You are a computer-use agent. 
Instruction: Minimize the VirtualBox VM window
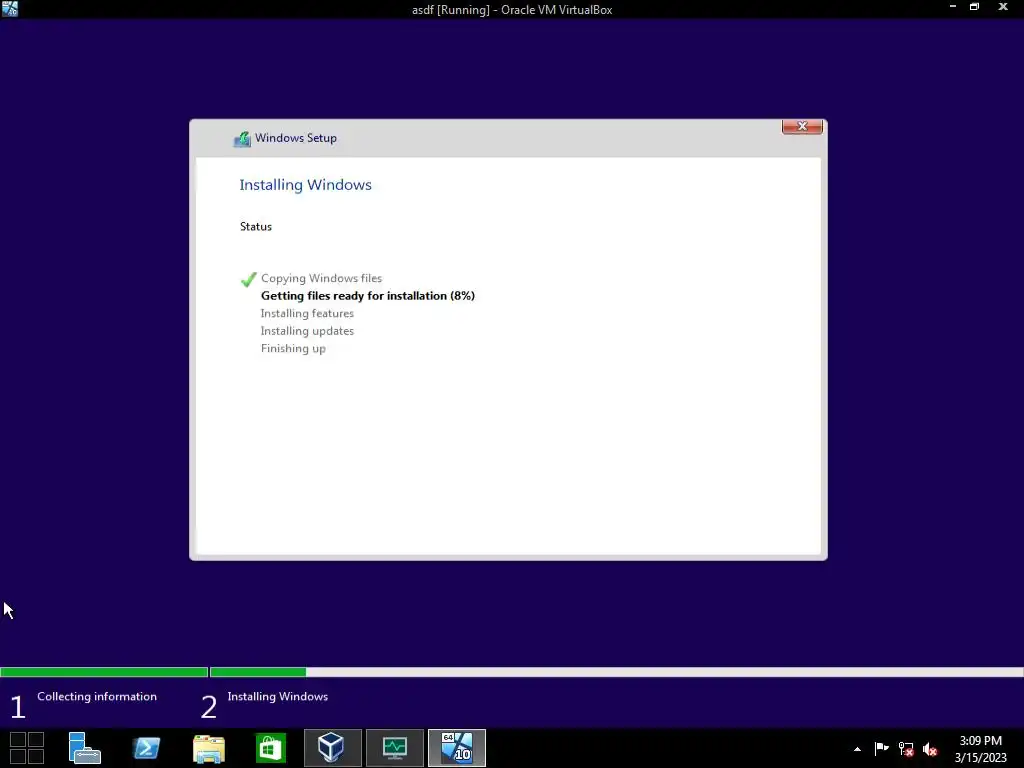pyautogui.click(x=953, y=7)
